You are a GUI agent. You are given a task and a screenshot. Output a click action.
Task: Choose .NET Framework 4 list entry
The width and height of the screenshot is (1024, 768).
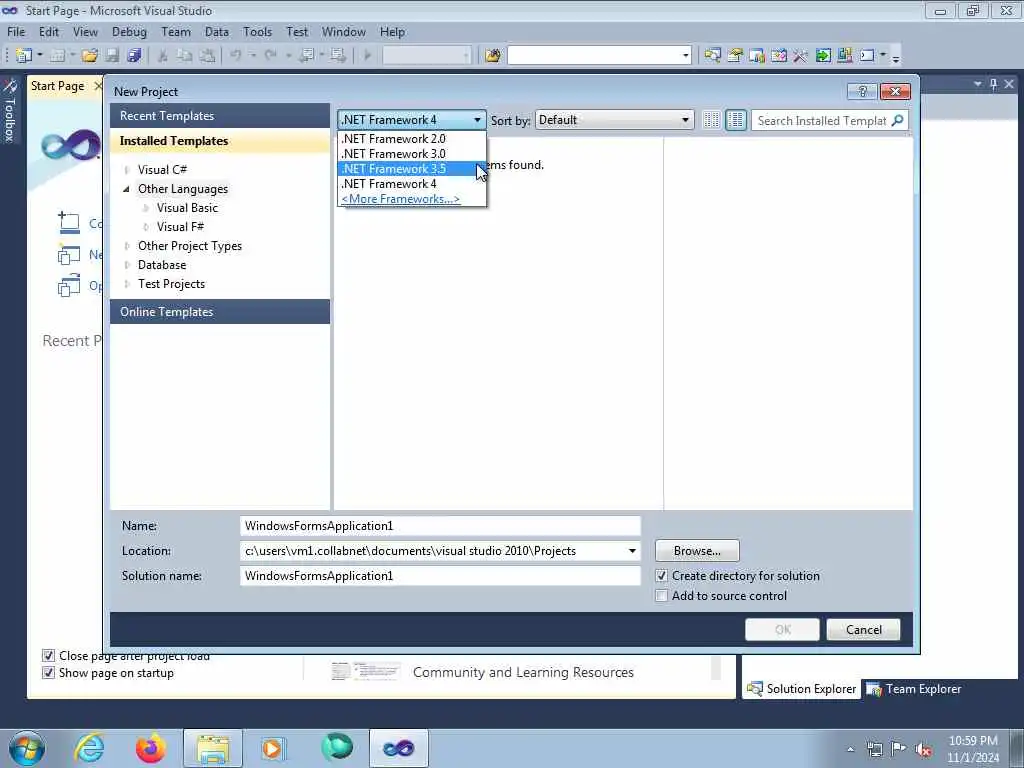pyautogui.click(x=411, y=184)
